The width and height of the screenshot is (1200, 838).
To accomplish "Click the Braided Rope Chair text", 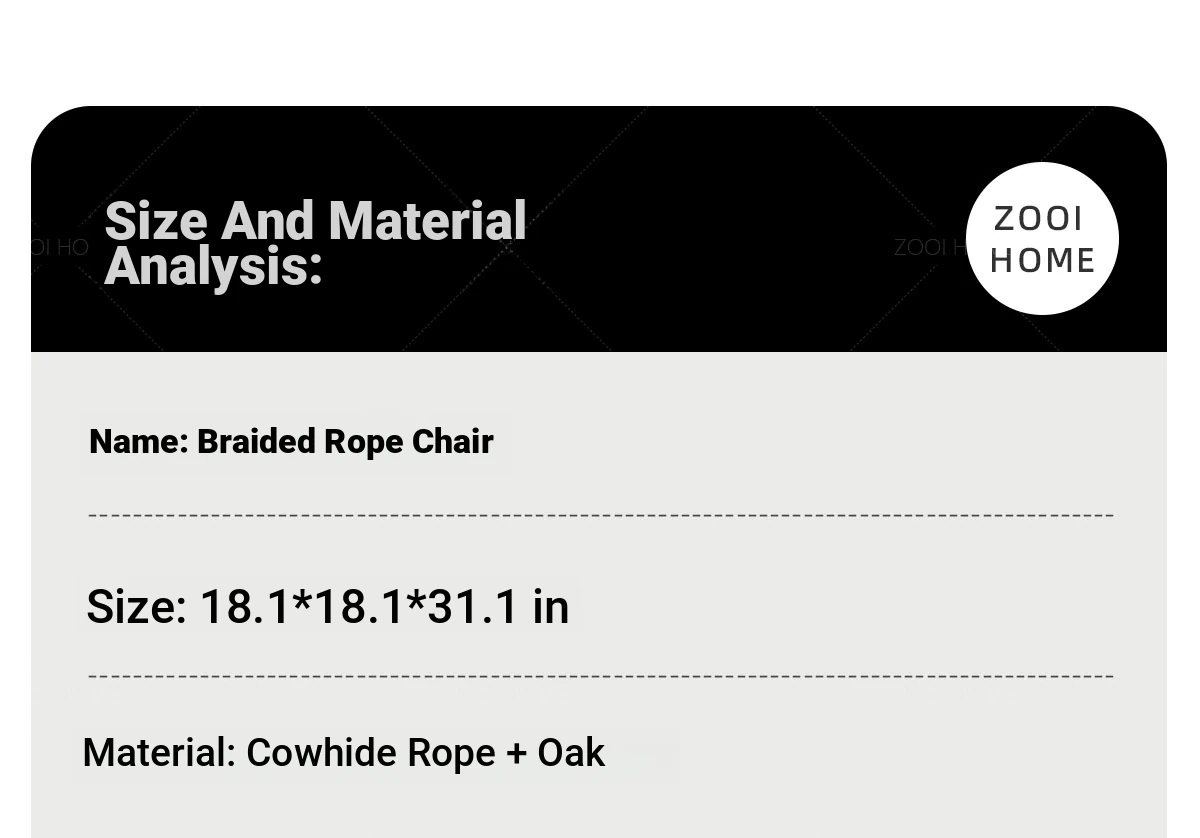I will 345,442.
